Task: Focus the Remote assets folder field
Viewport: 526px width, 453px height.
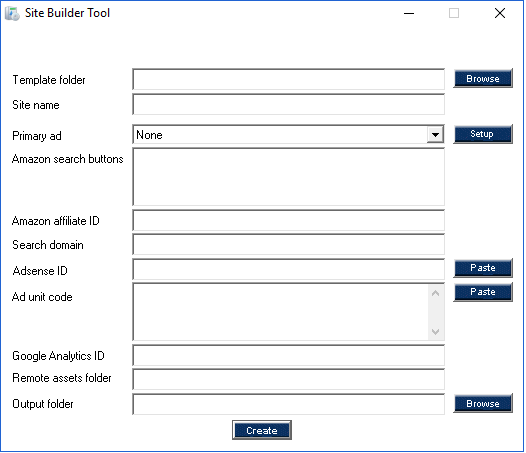Action: pos(288,379)
